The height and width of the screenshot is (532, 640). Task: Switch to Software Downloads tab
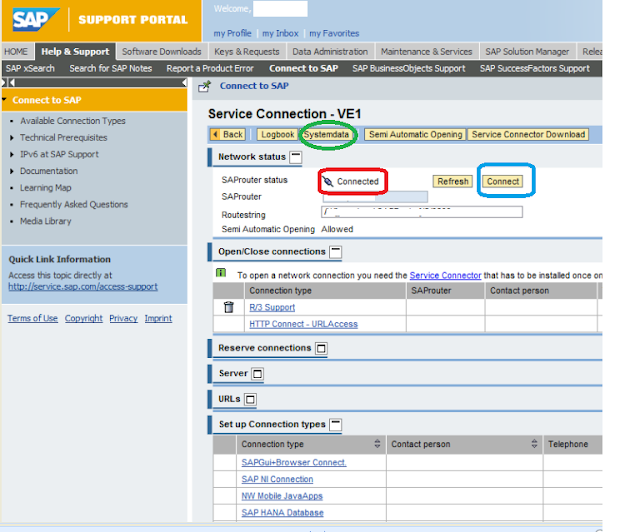162,52
